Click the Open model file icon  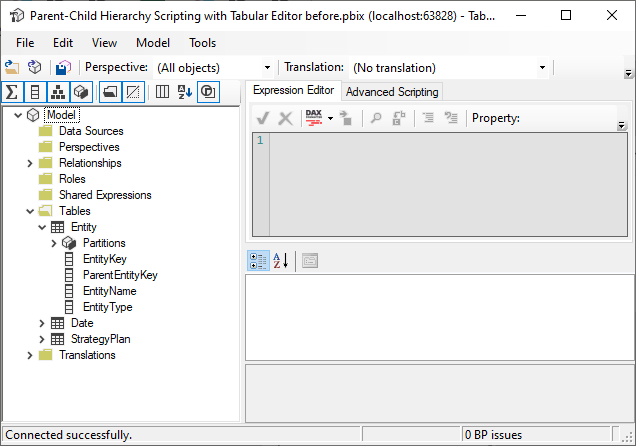[12, 67]
